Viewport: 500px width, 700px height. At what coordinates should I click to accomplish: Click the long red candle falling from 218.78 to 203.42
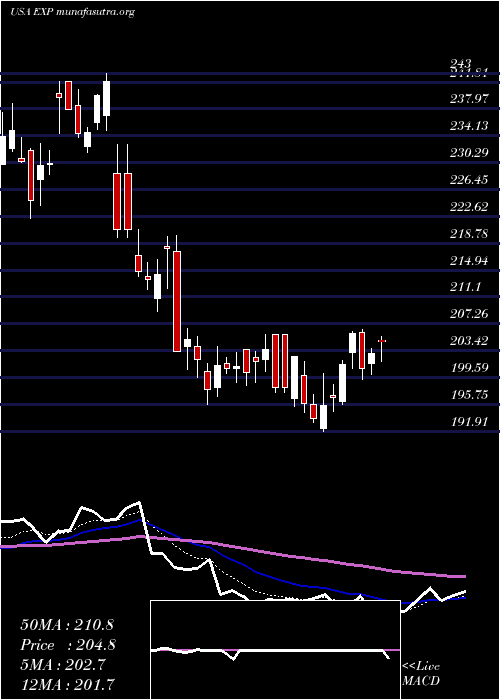click(177, 301)
